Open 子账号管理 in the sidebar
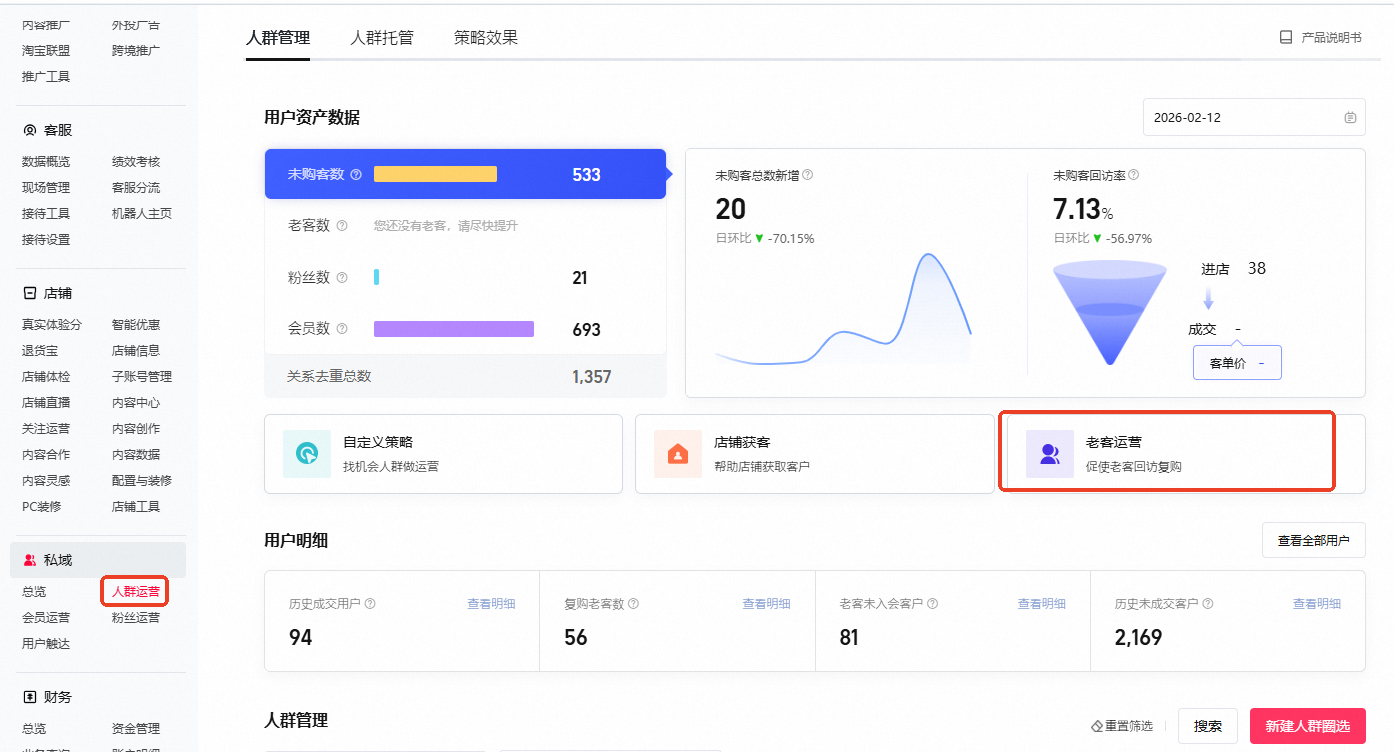The height and width of the screenshot is (752, 1394). (142, 377)
